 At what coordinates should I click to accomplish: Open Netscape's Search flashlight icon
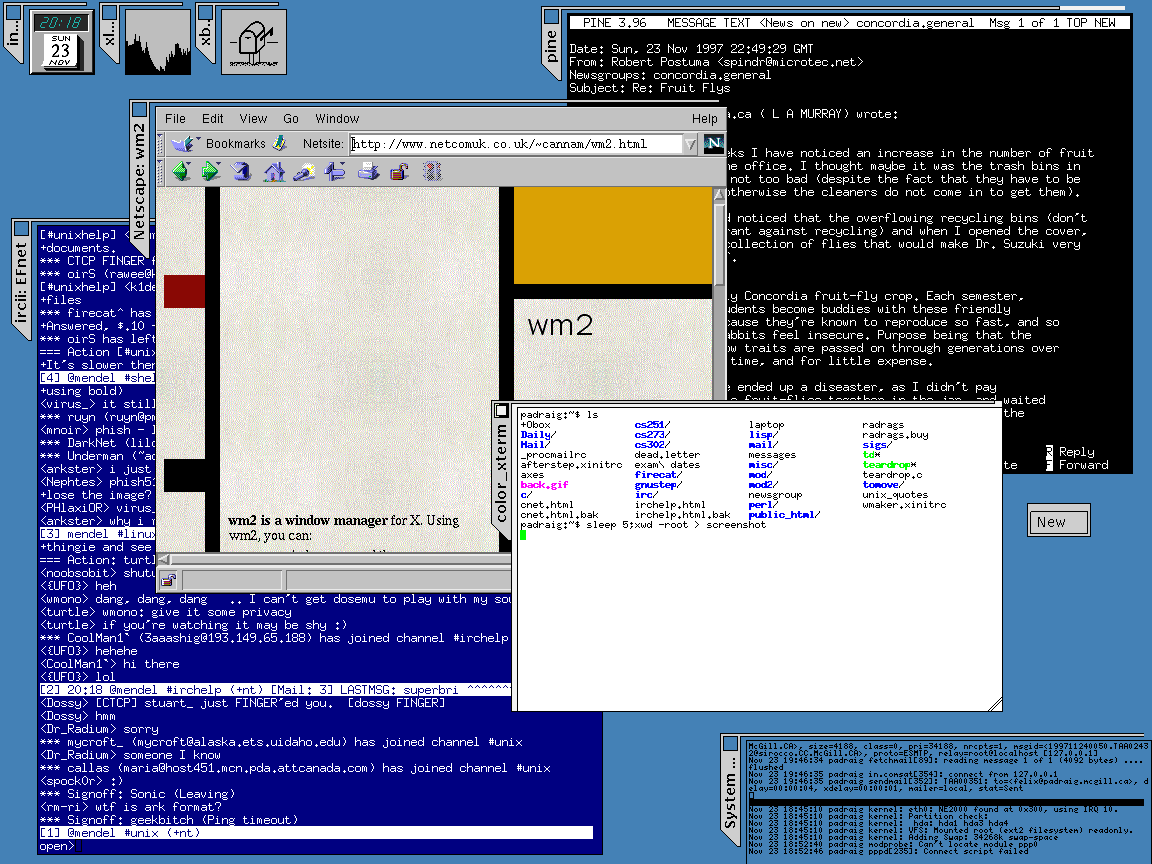tap(304, 172)
